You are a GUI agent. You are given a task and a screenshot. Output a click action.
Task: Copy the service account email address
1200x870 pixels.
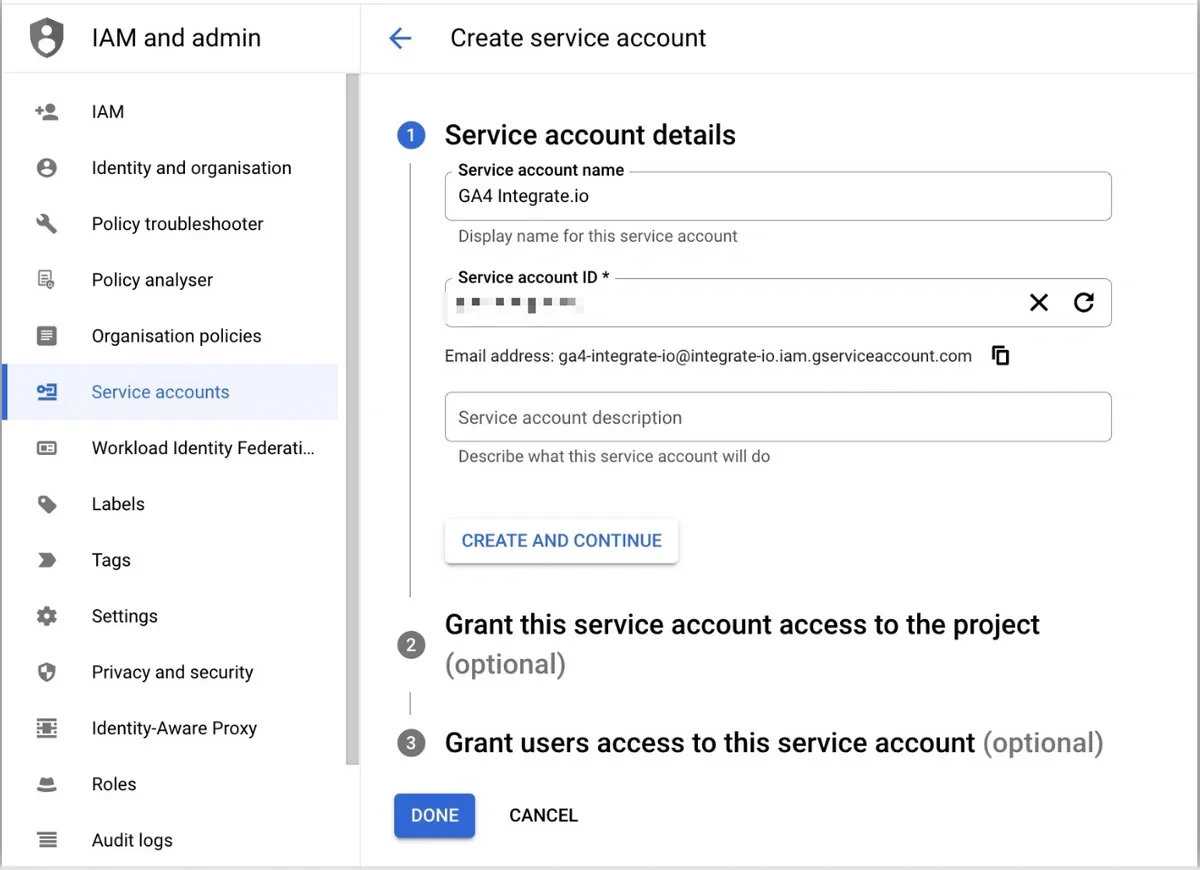[x=1000, y=355]
